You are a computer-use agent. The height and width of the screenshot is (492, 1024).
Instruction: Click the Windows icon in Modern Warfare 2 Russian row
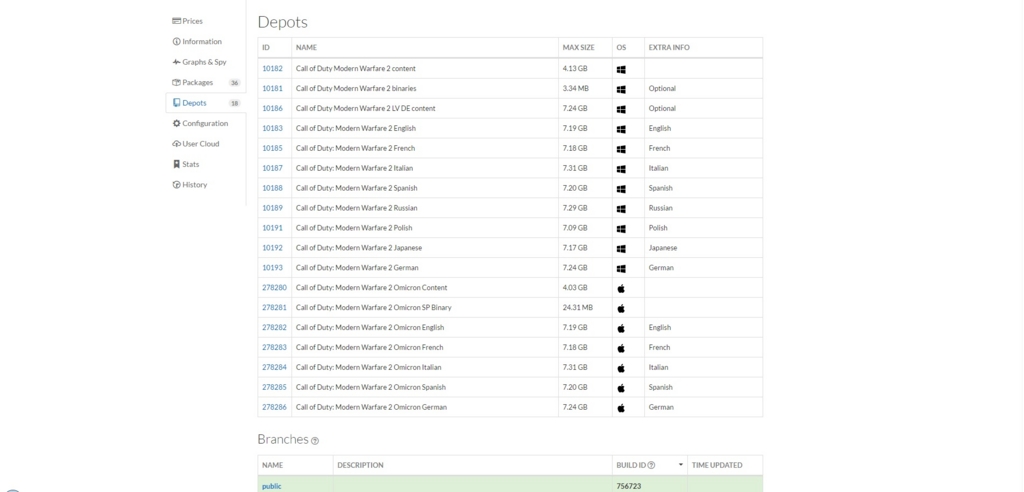click(x=621, y=208)
